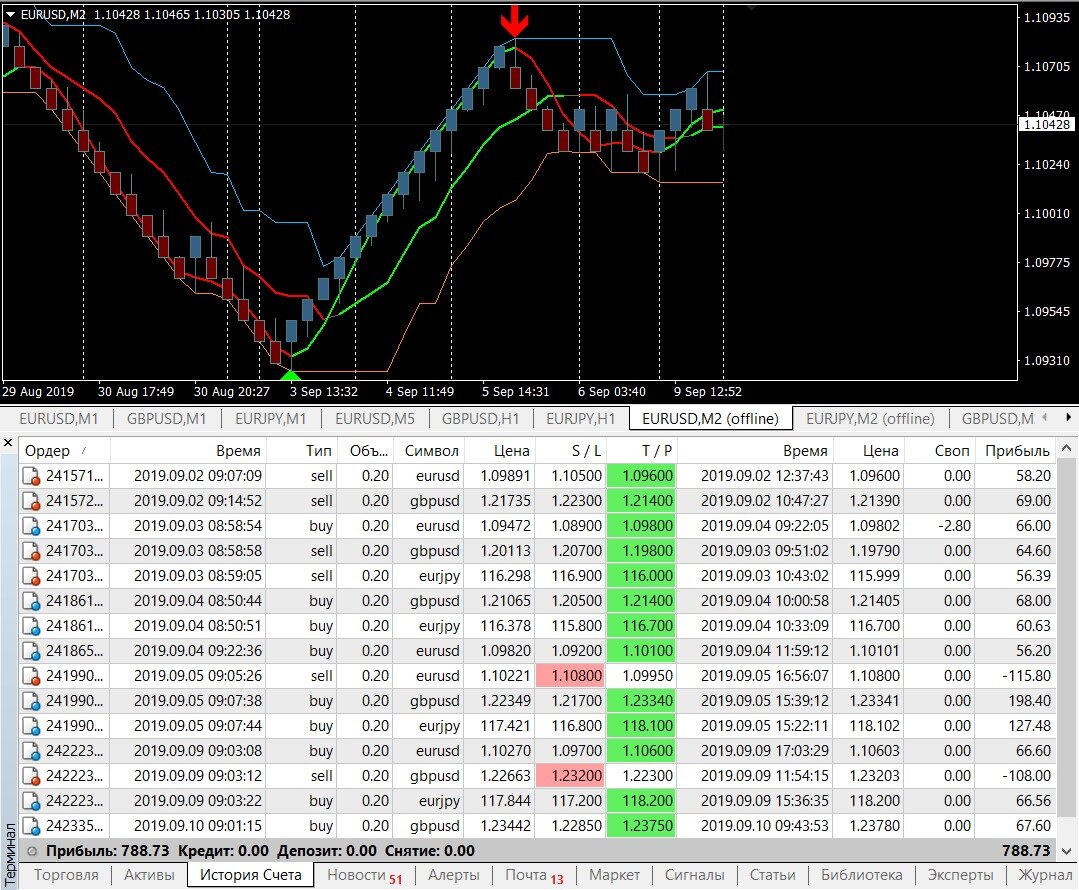This screenshot has height=890, width=1079.
Task: Sort by the Ордер column header
Action: (64, 450)
